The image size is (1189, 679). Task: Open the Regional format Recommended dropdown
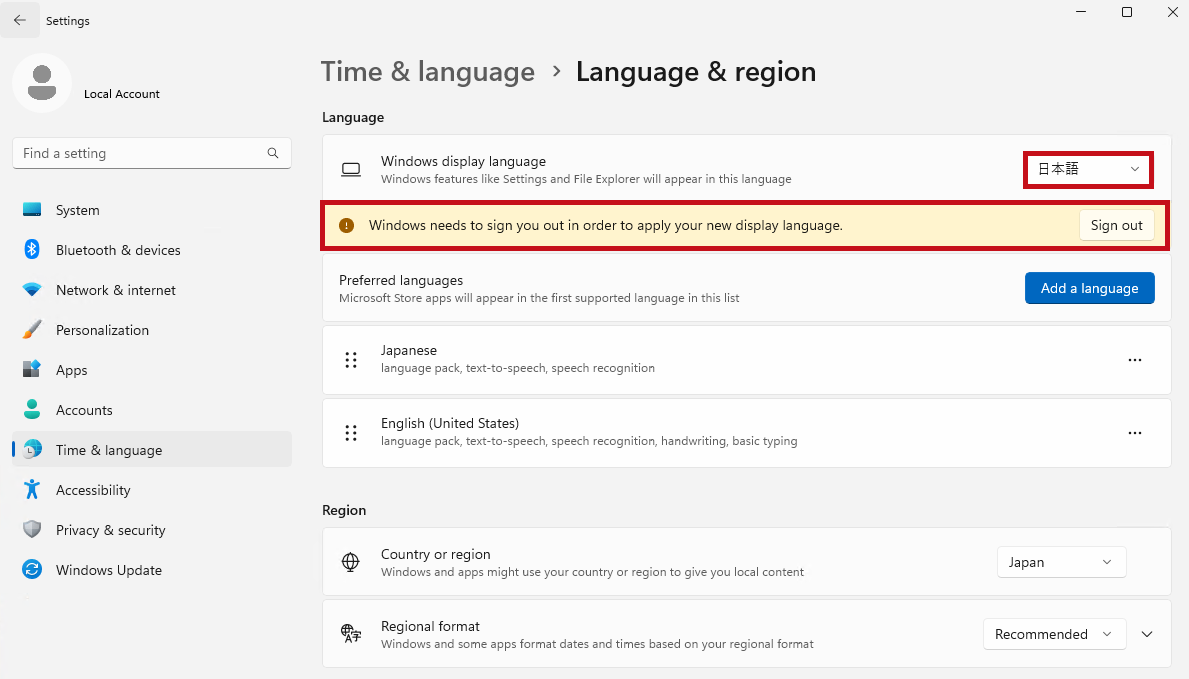[x=1053, y=634]
